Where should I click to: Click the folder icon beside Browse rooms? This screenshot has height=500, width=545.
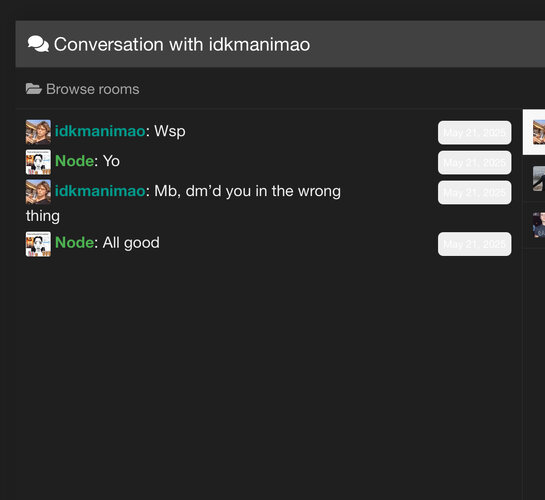(33, 89)
